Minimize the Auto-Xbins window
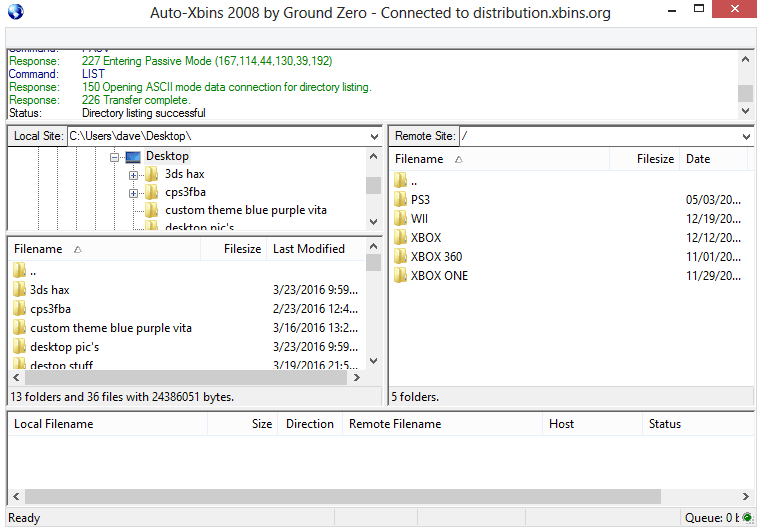762x531 pixels. coord(673,10)
